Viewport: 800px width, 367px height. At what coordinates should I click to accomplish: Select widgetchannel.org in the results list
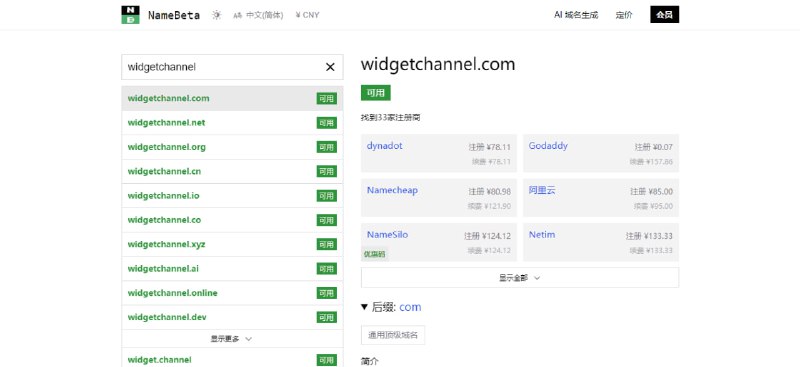coord(232,147)
